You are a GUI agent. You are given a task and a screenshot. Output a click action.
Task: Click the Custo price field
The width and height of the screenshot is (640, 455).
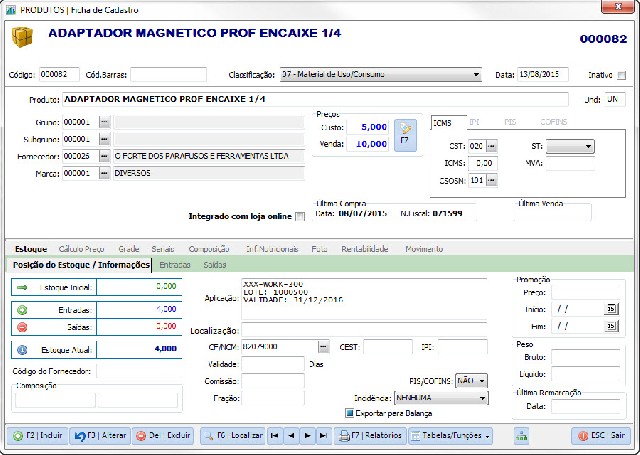click(367, 127)
